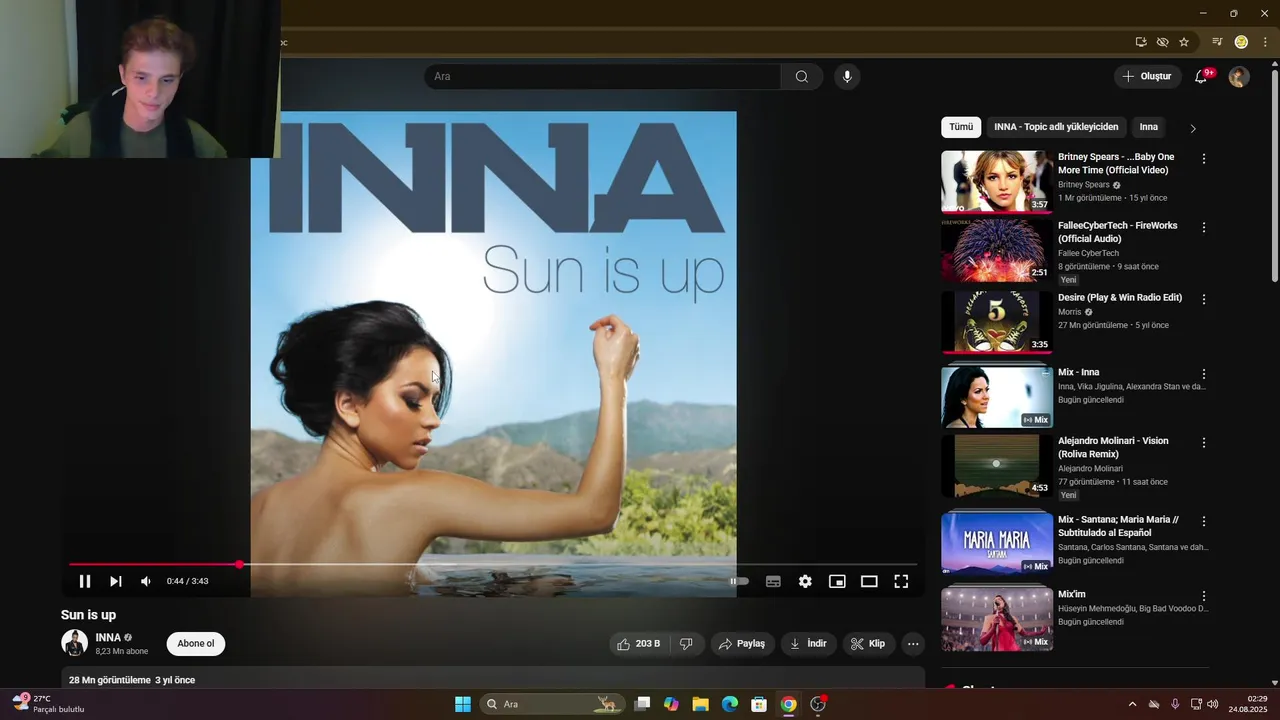Open Task View on the taskbar
This screenshot has width=1280, height=720.
(642, 704)
